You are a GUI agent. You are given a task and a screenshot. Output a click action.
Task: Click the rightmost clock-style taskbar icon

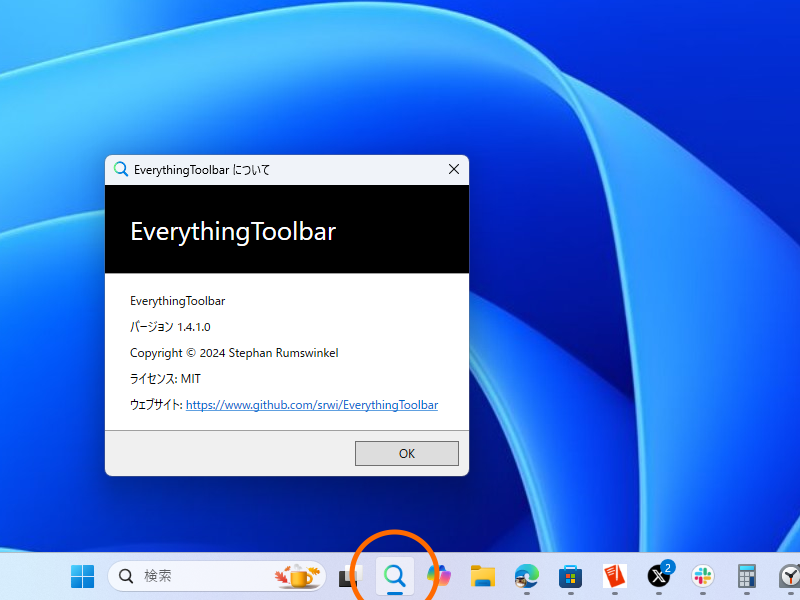pyautogui.click(x=789, y=576)
